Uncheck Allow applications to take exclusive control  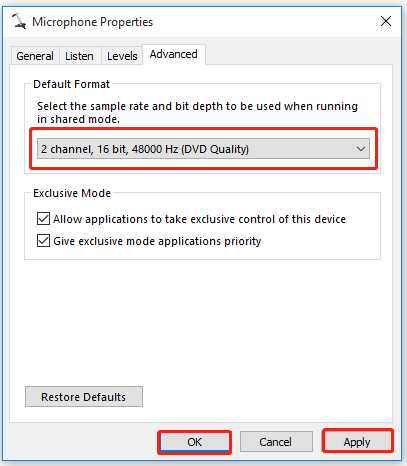coord(43,219)
